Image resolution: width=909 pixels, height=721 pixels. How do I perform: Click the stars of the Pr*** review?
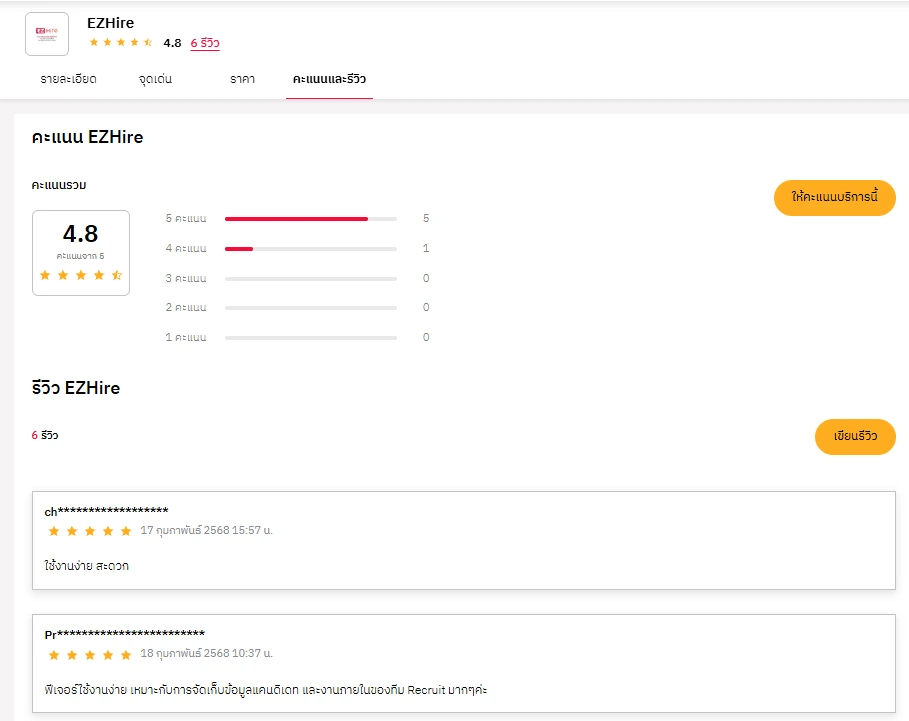(90, 655)
